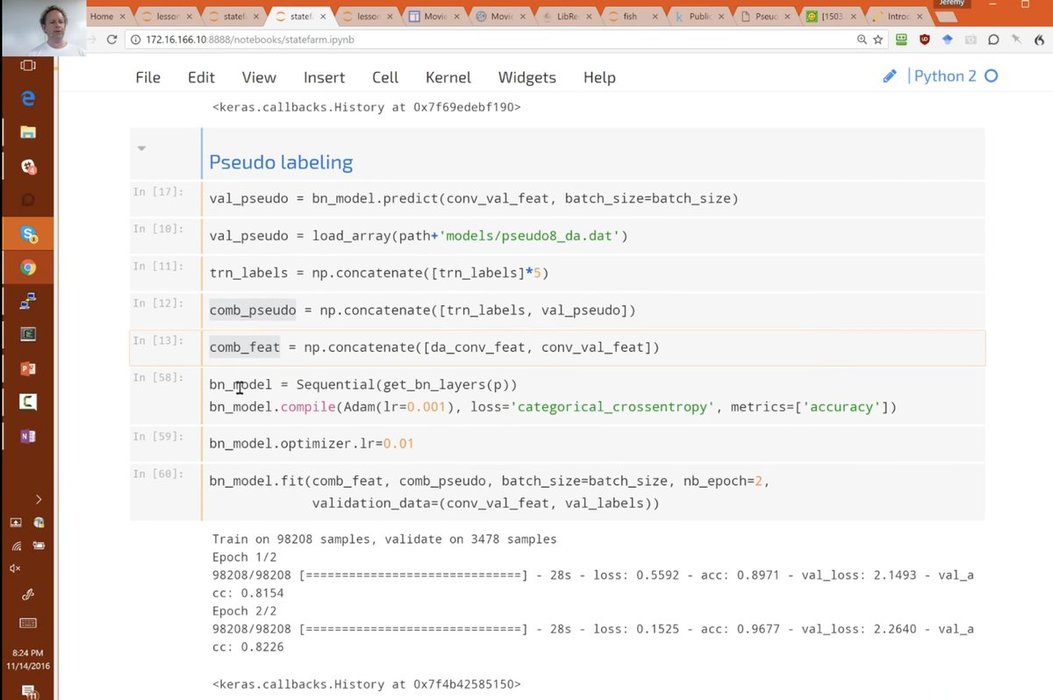This screenshot has width=1053, height=700.
Task: Click the Pseudo labeling heading
Action: coord(280,162)
